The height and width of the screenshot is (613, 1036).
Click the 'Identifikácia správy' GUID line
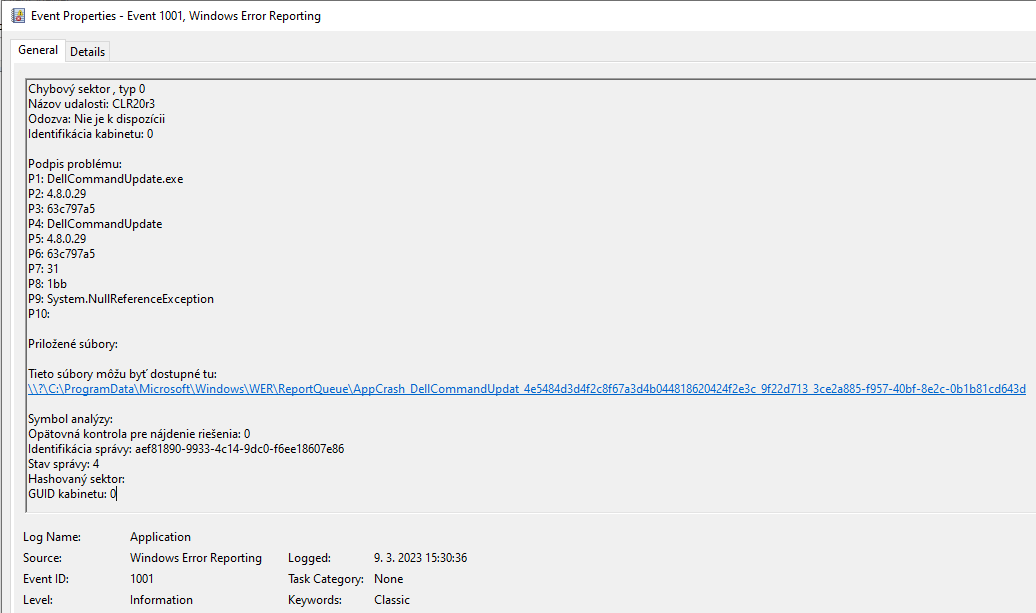click(186, 449)
